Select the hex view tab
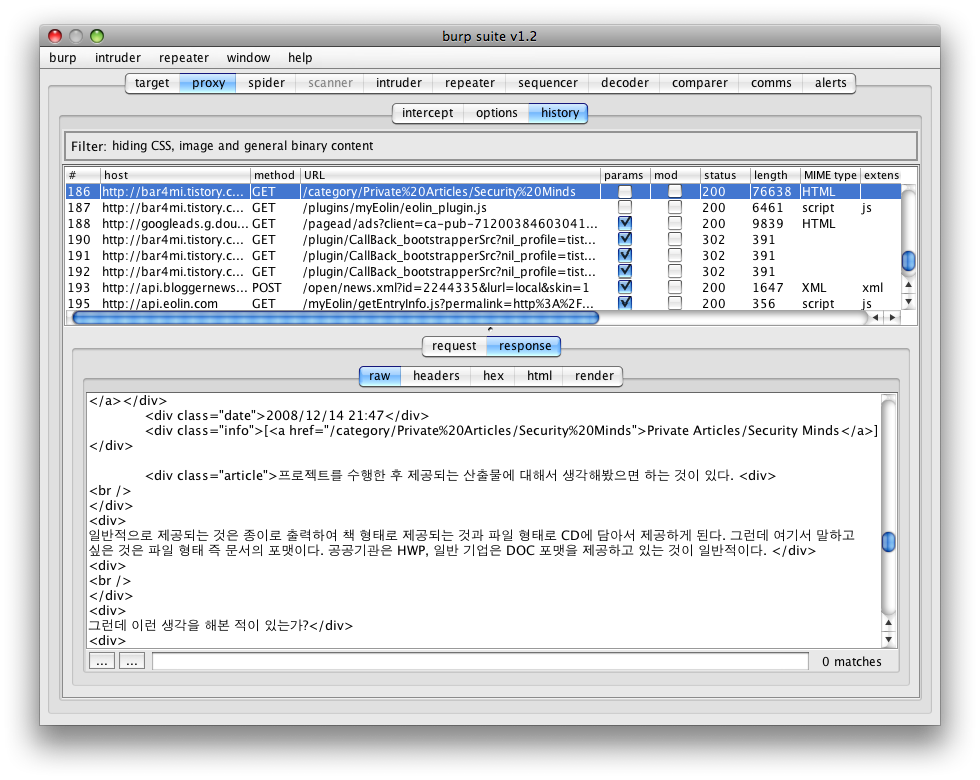980x780 pixels. (x=492, y=376)
